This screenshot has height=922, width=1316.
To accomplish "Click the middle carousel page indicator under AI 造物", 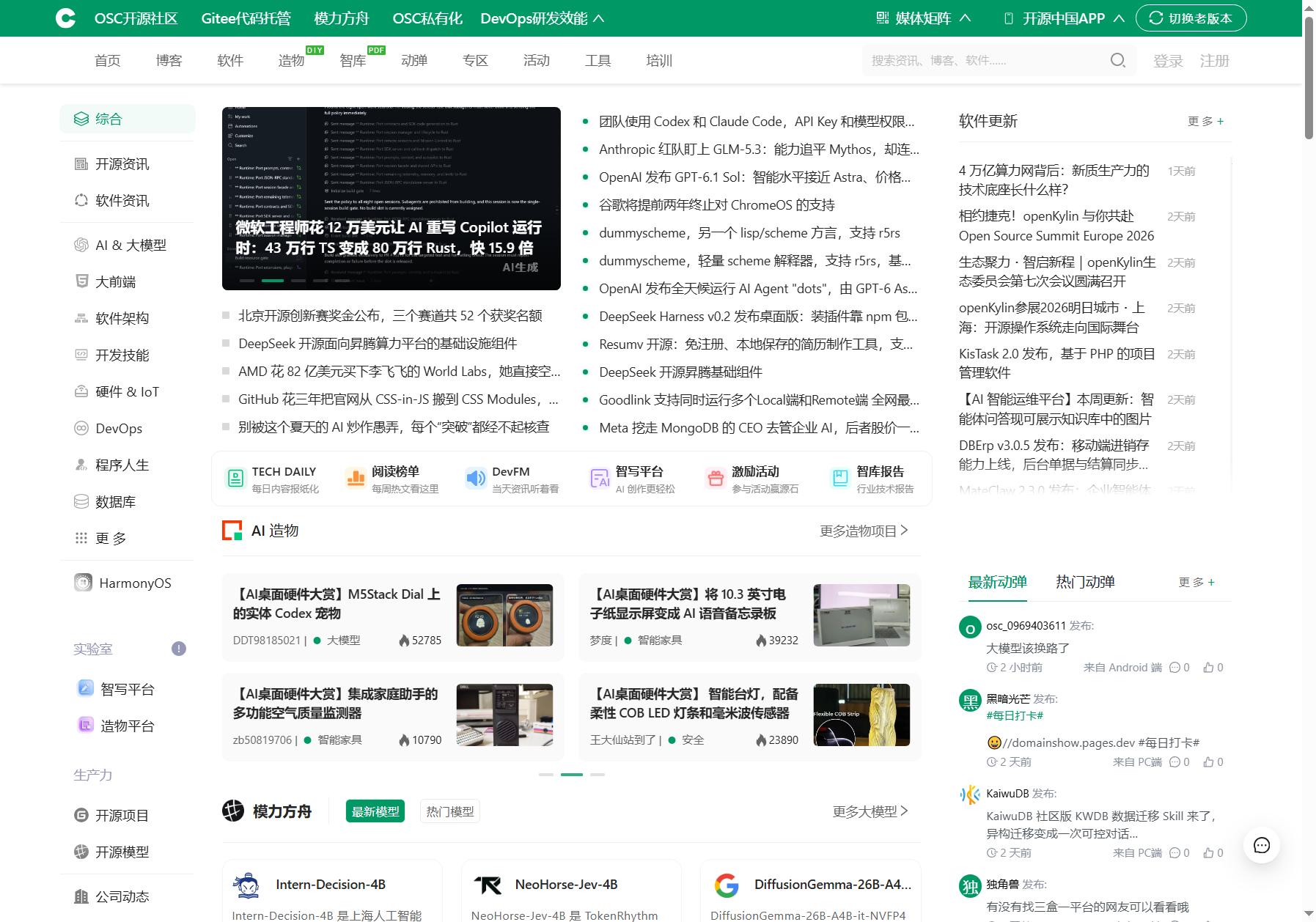I will 572,775.
